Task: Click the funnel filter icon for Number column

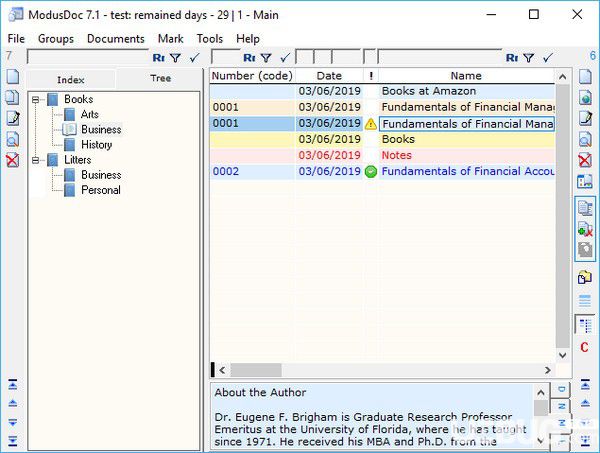Action: click(x=266, y=58)
